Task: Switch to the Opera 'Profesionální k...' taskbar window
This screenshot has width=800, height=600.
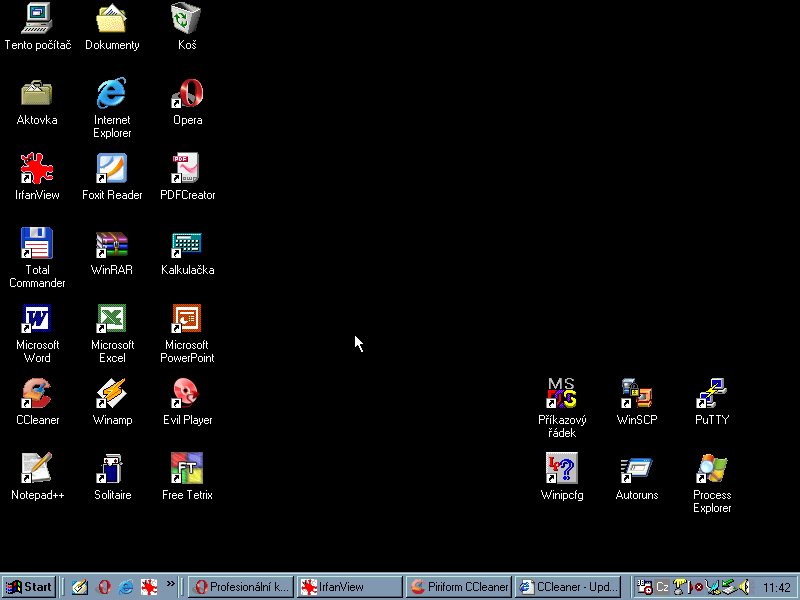Action: (241, 587)
